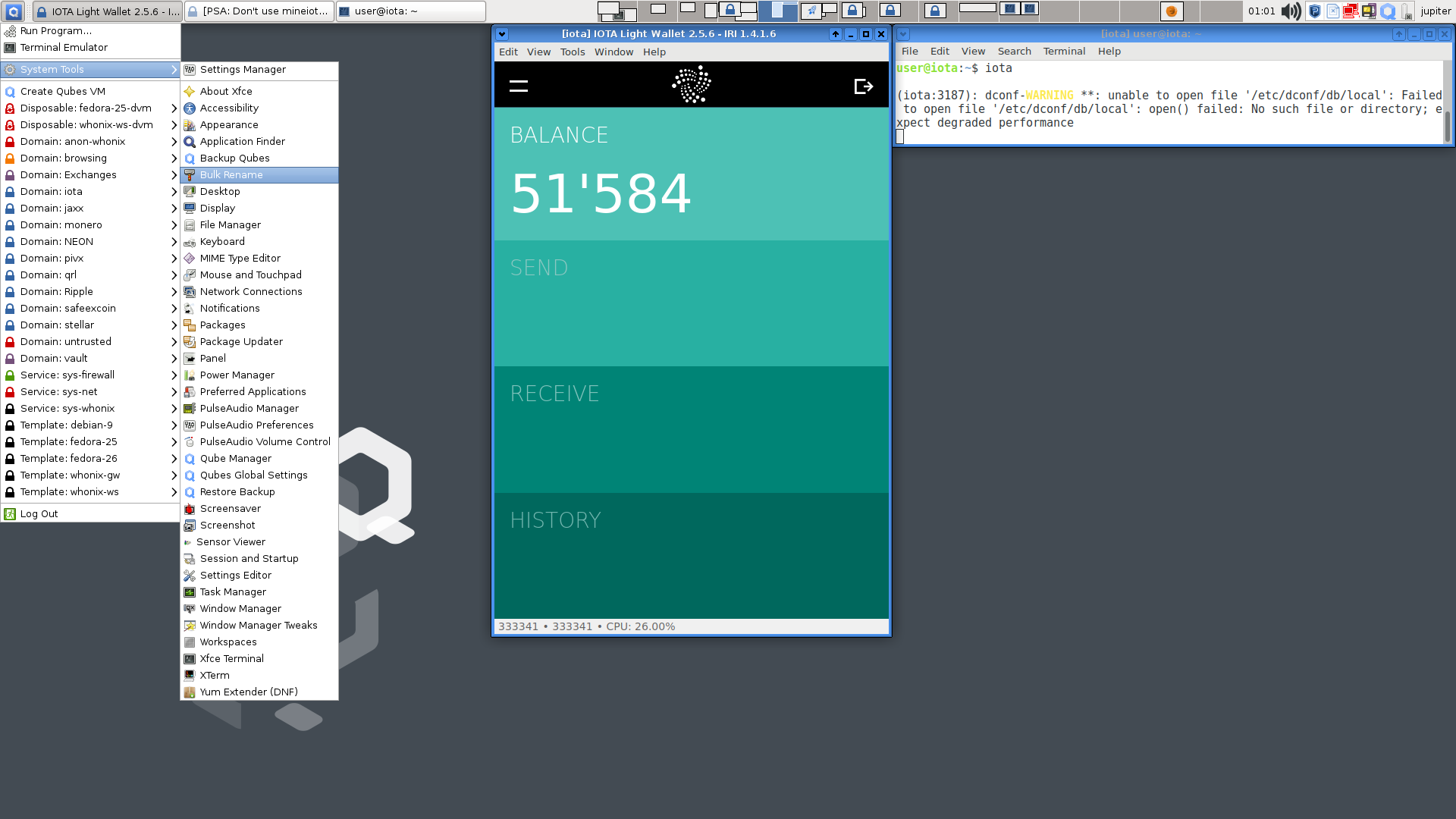The width and height of the screenshot is (1456, 819).
Task: Open Application Finder
Action: [259, 142]
